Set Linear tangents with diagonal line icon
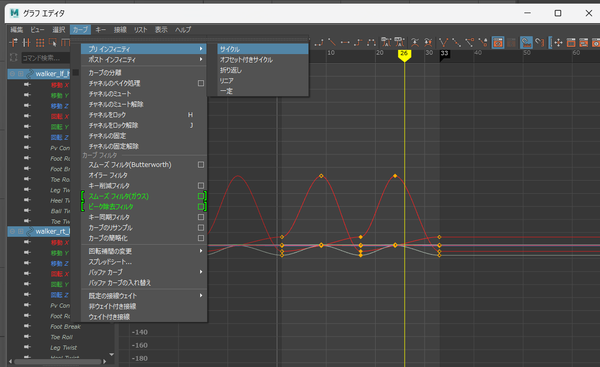The height and width of the screenshot is (367, 600). pos(332,42)
